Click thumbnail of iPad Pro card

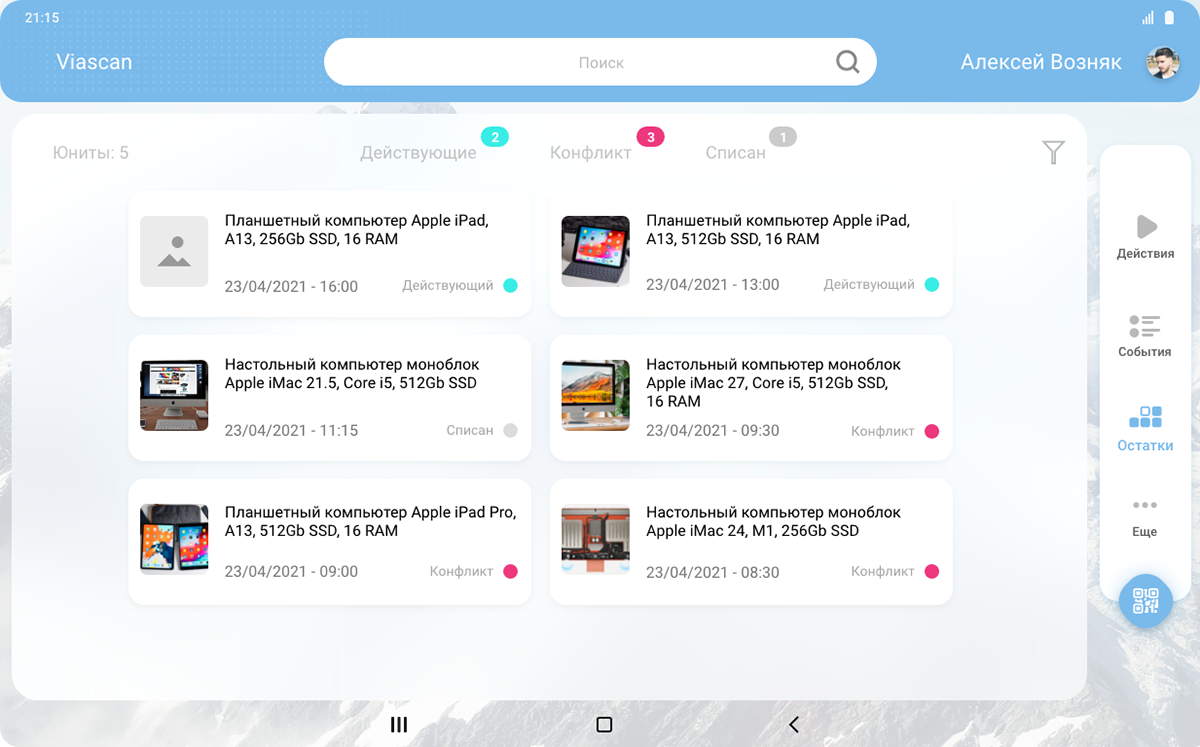pos(174,539)
